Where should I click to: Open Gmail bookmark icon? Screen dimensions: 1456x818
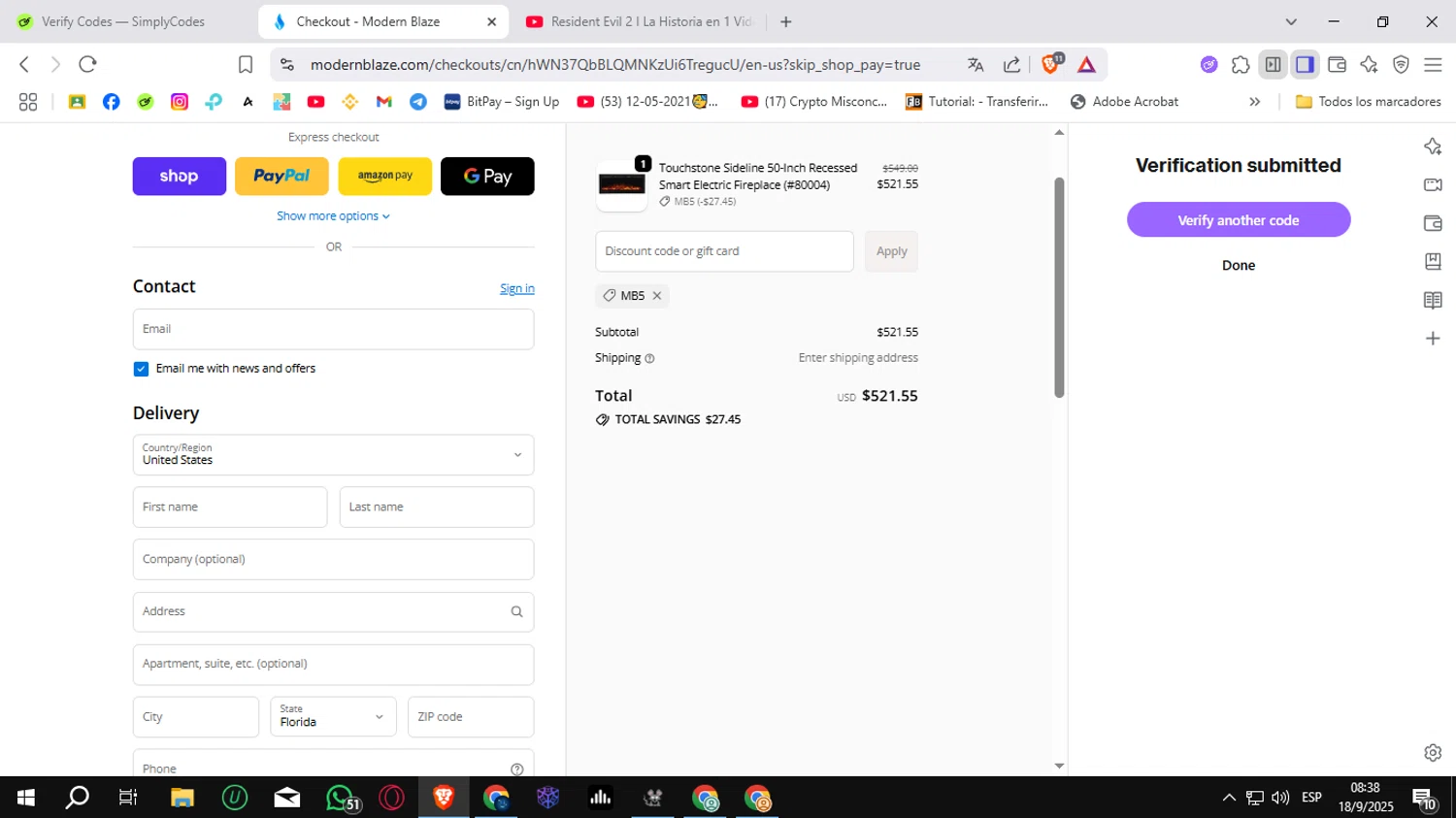(384, 102)
